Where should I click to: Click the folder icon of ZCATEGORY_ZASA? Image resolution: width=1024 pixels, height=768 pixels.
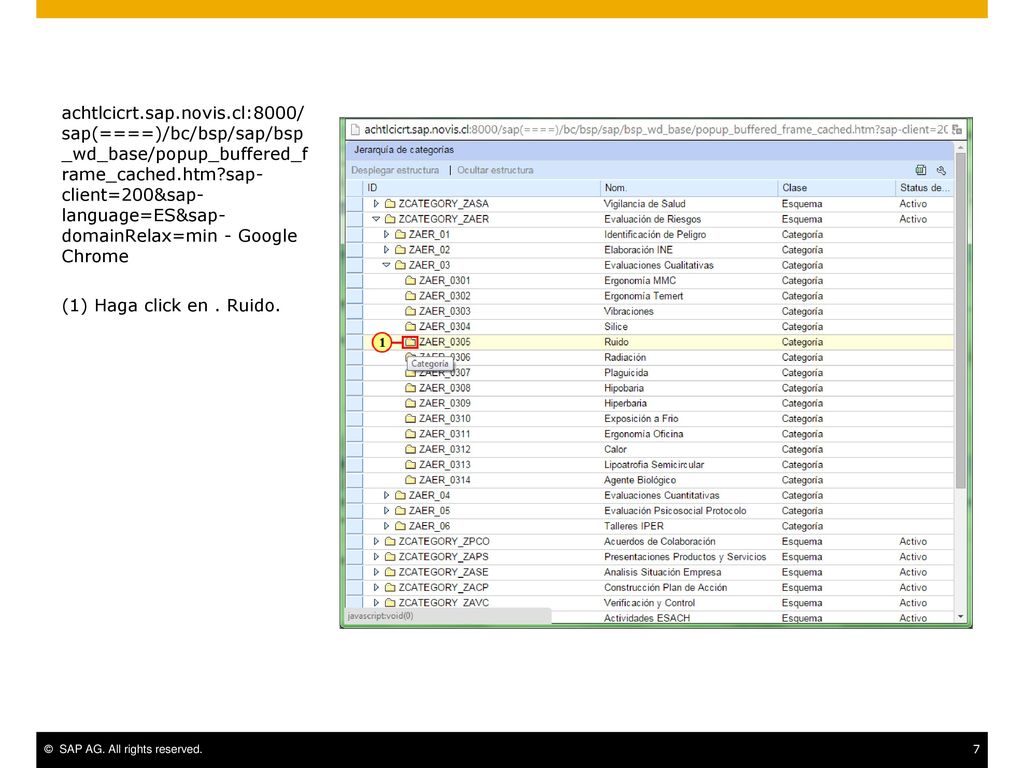[x=390, y=204]
